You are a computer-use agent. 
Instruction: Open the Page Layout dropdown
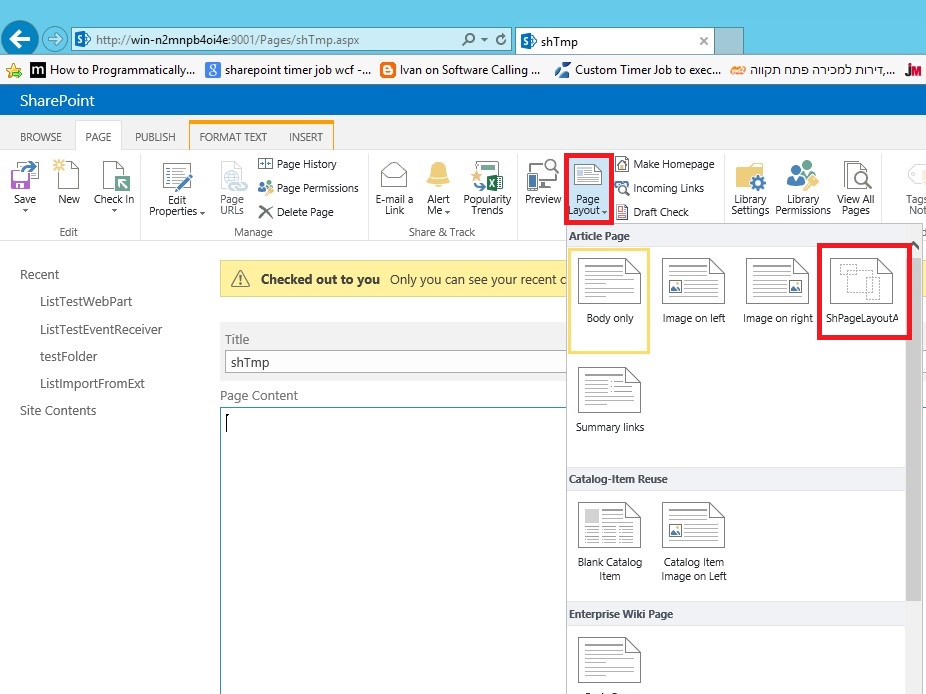588,189
